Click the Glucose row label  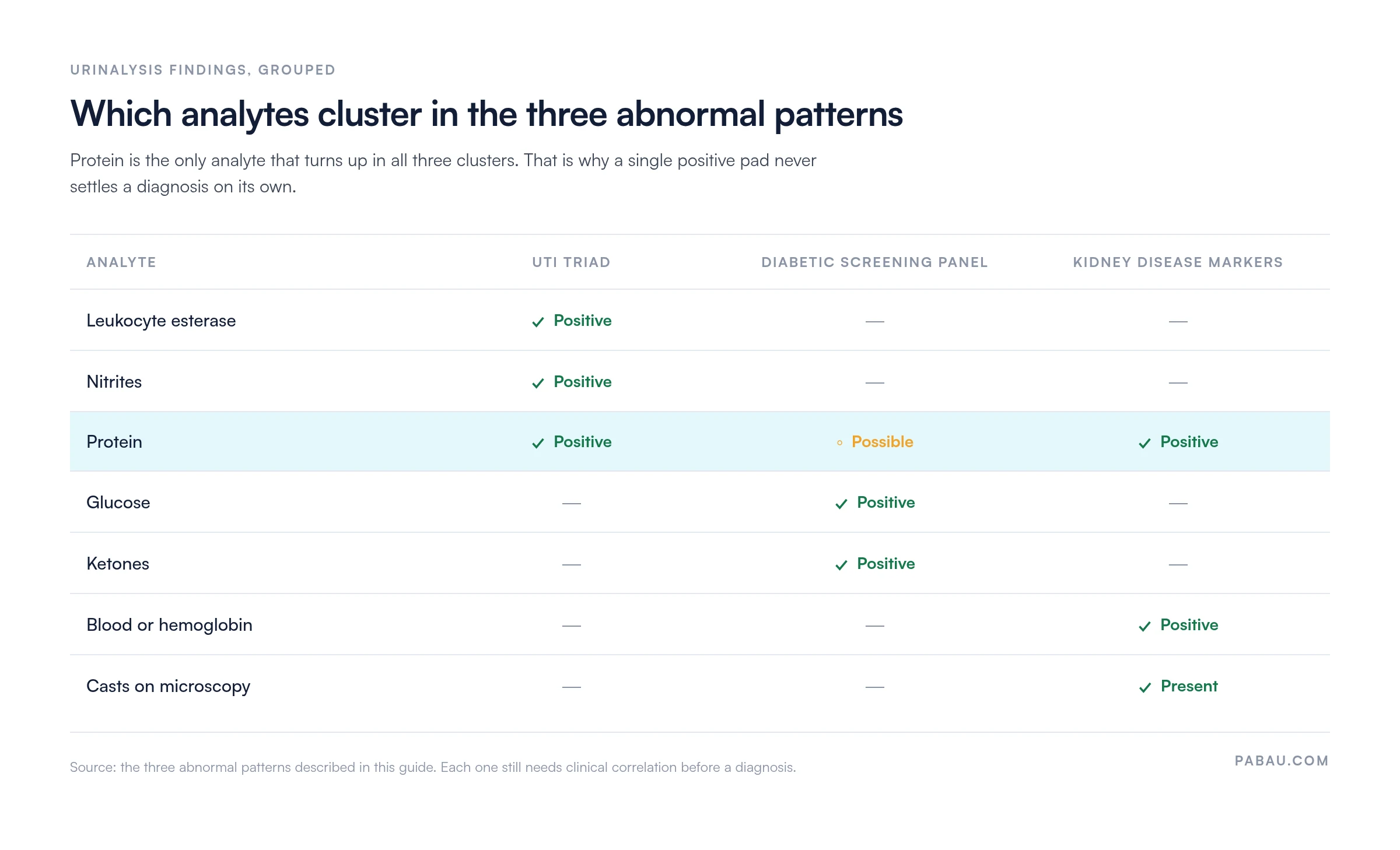click(x=118, y=503)
